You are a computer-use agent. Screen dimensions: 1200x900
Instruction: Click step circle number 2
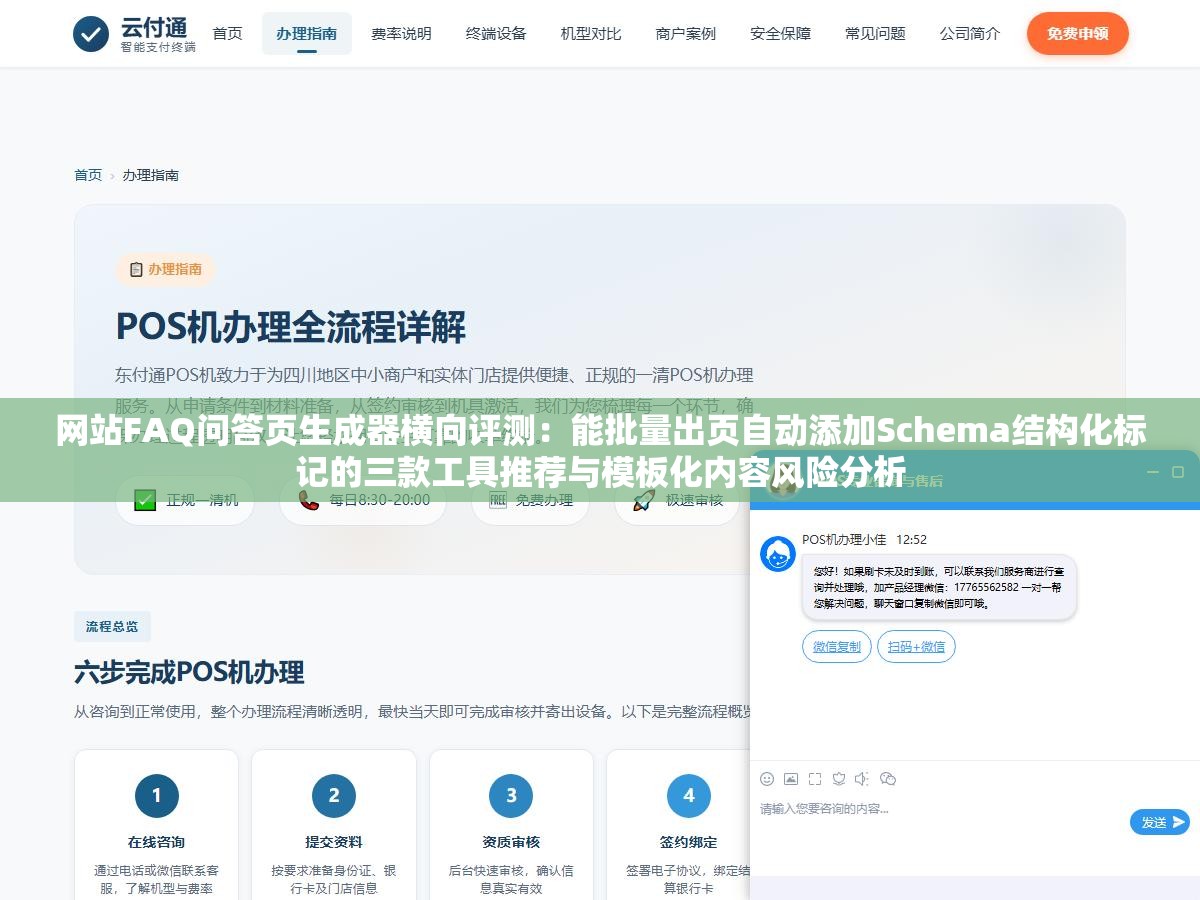tap(334, 796)
